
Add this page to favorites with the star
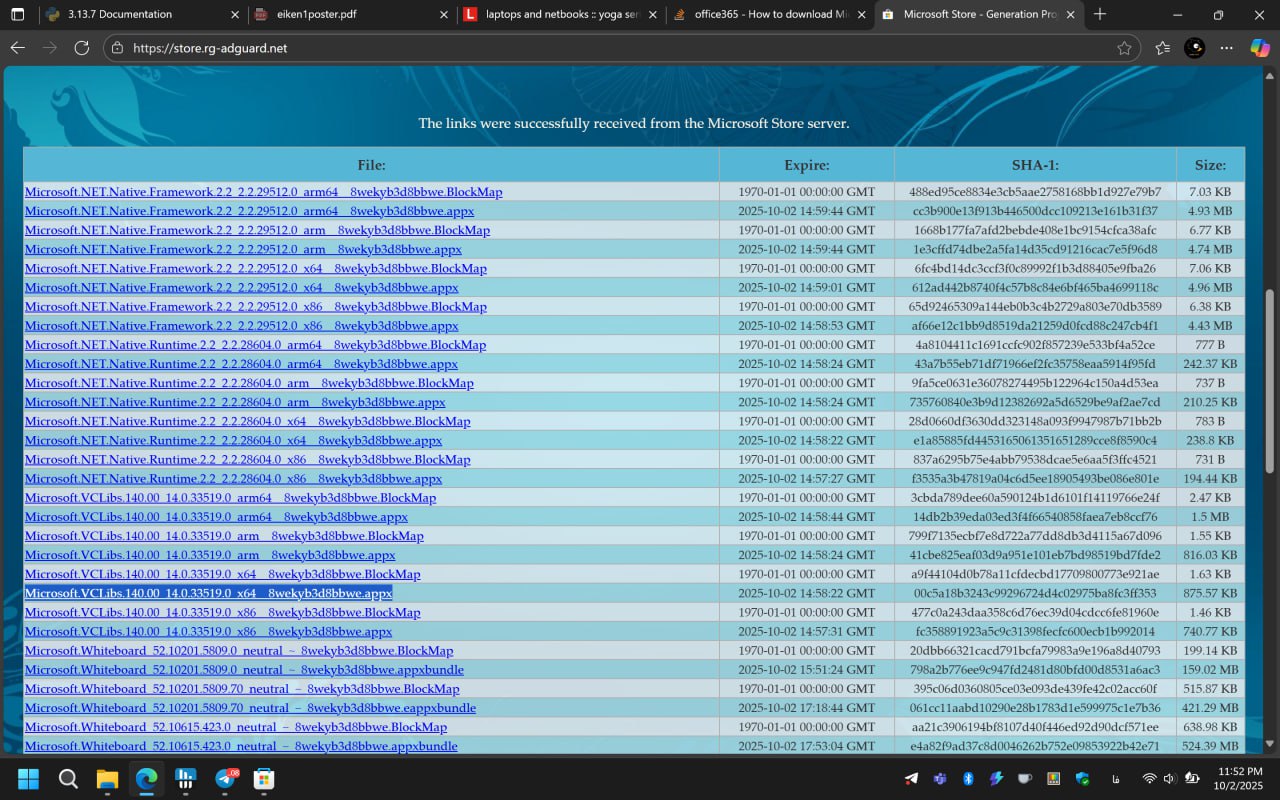click(x=1124, y=48)
